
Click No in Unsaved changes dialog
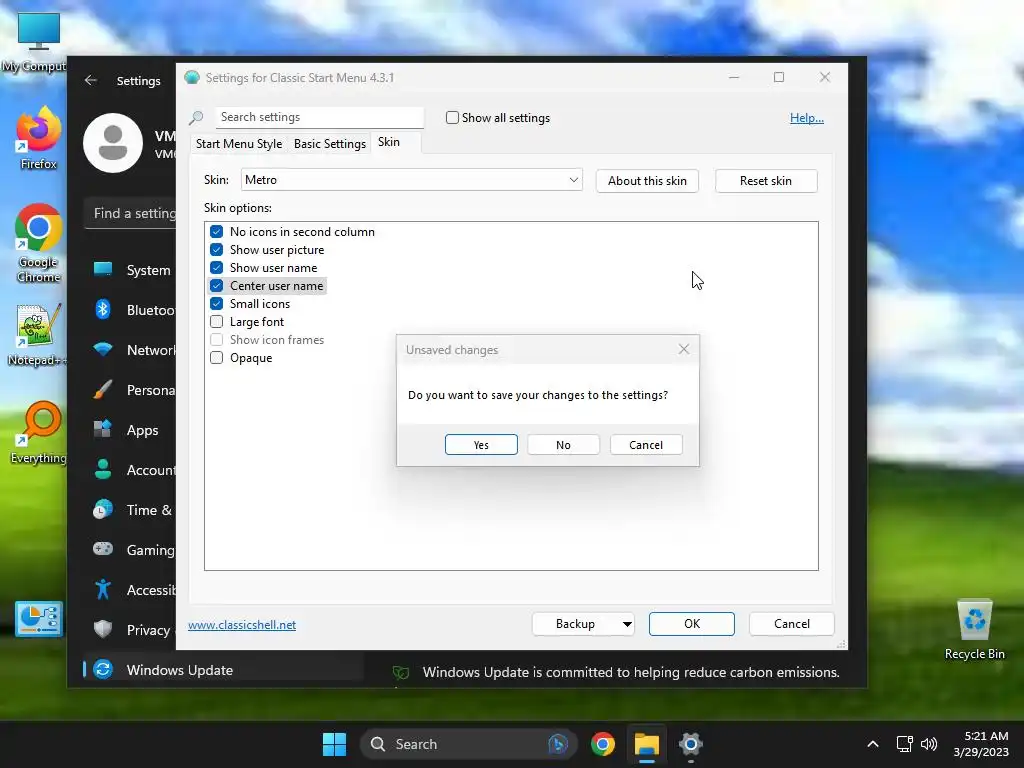point(563,445)
